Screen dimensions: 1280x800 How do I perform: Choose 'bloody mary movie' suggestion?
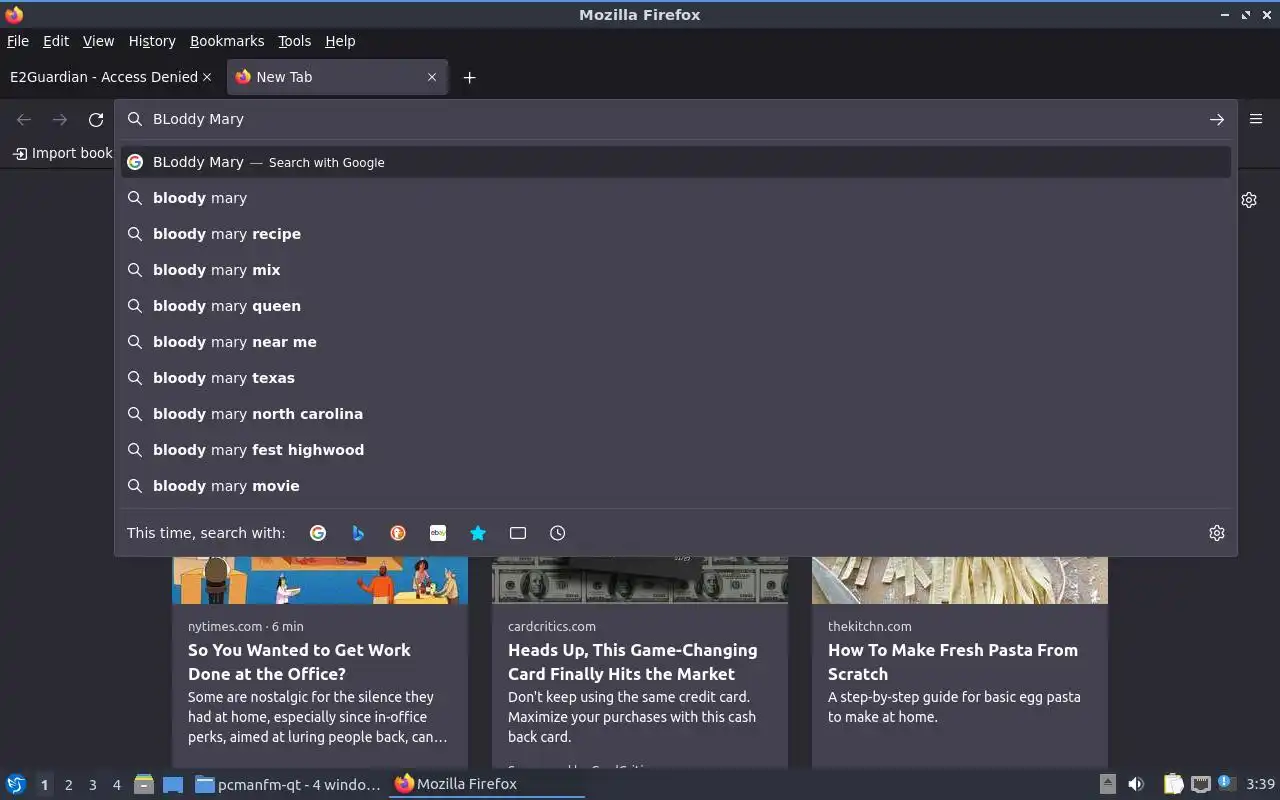(676, 486)
